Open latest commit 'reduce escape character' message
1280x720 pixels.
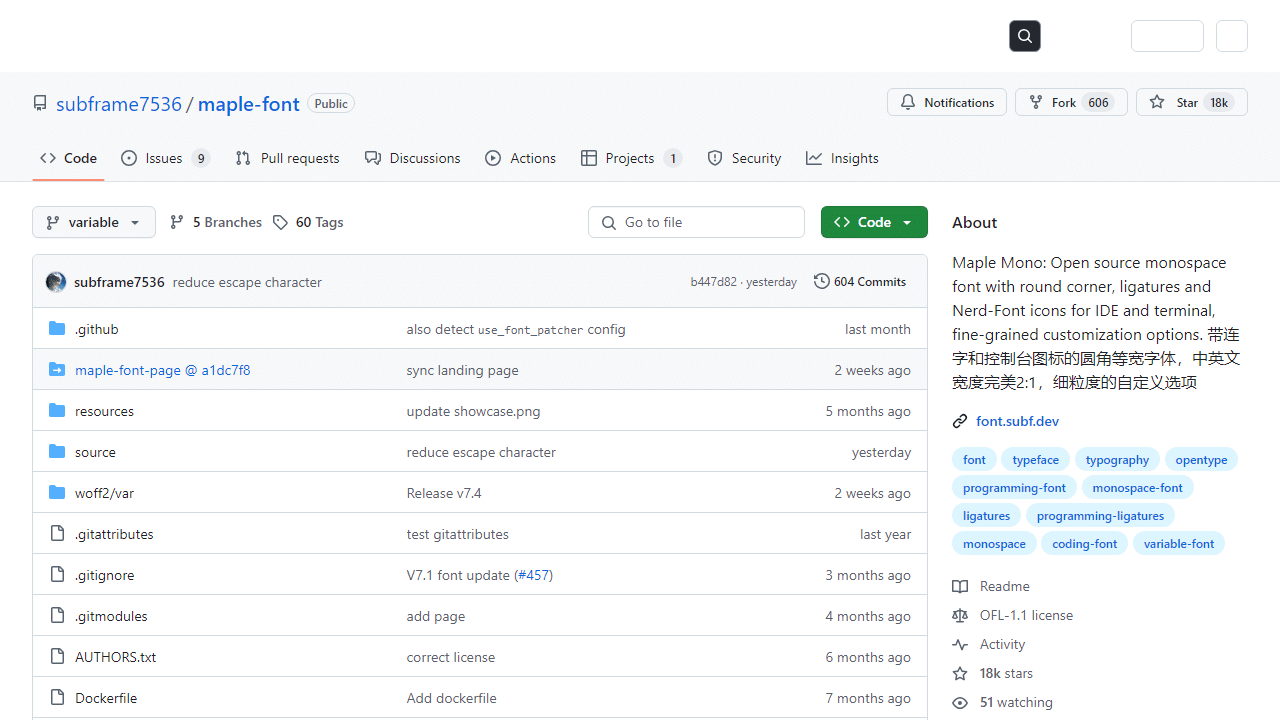(x=247, y=282)
